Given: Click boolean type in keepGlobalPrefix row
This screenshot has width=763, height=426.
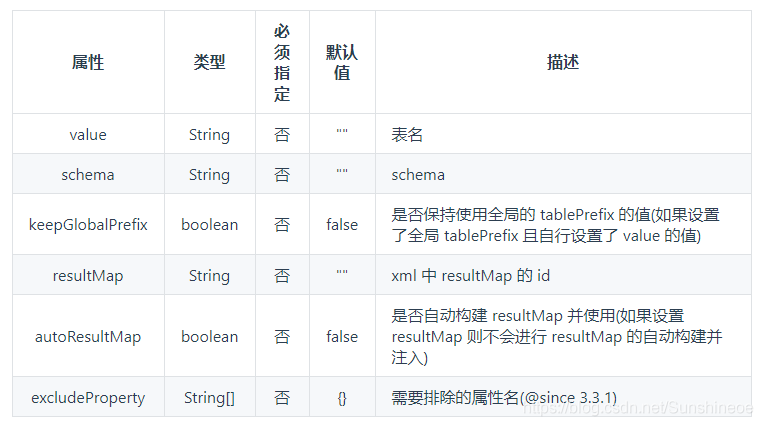Looking at the screenshot, I should (210, 224).
